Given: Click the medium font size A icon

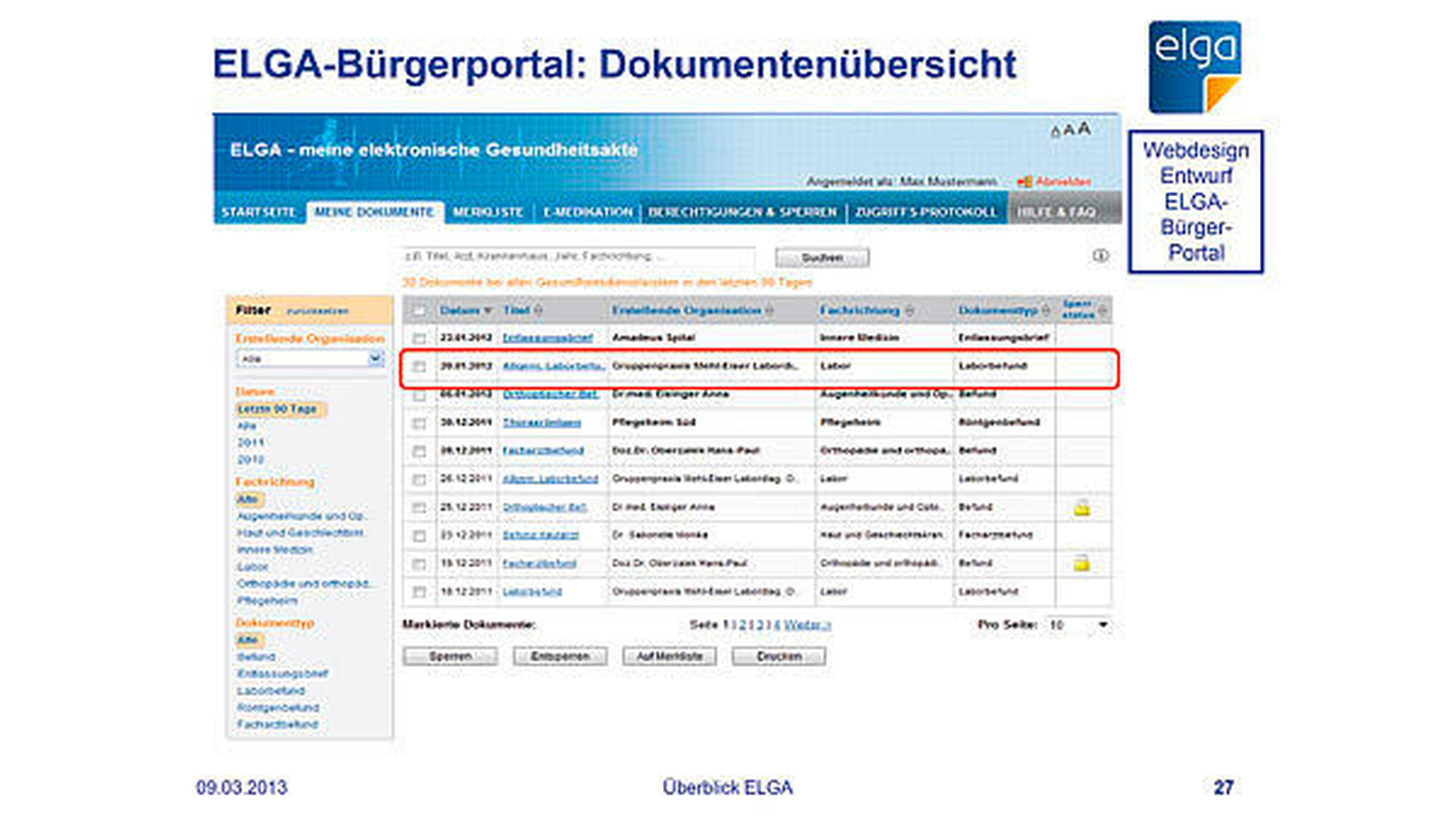Looking at the screenshot, I should (x=1068, y=130).
